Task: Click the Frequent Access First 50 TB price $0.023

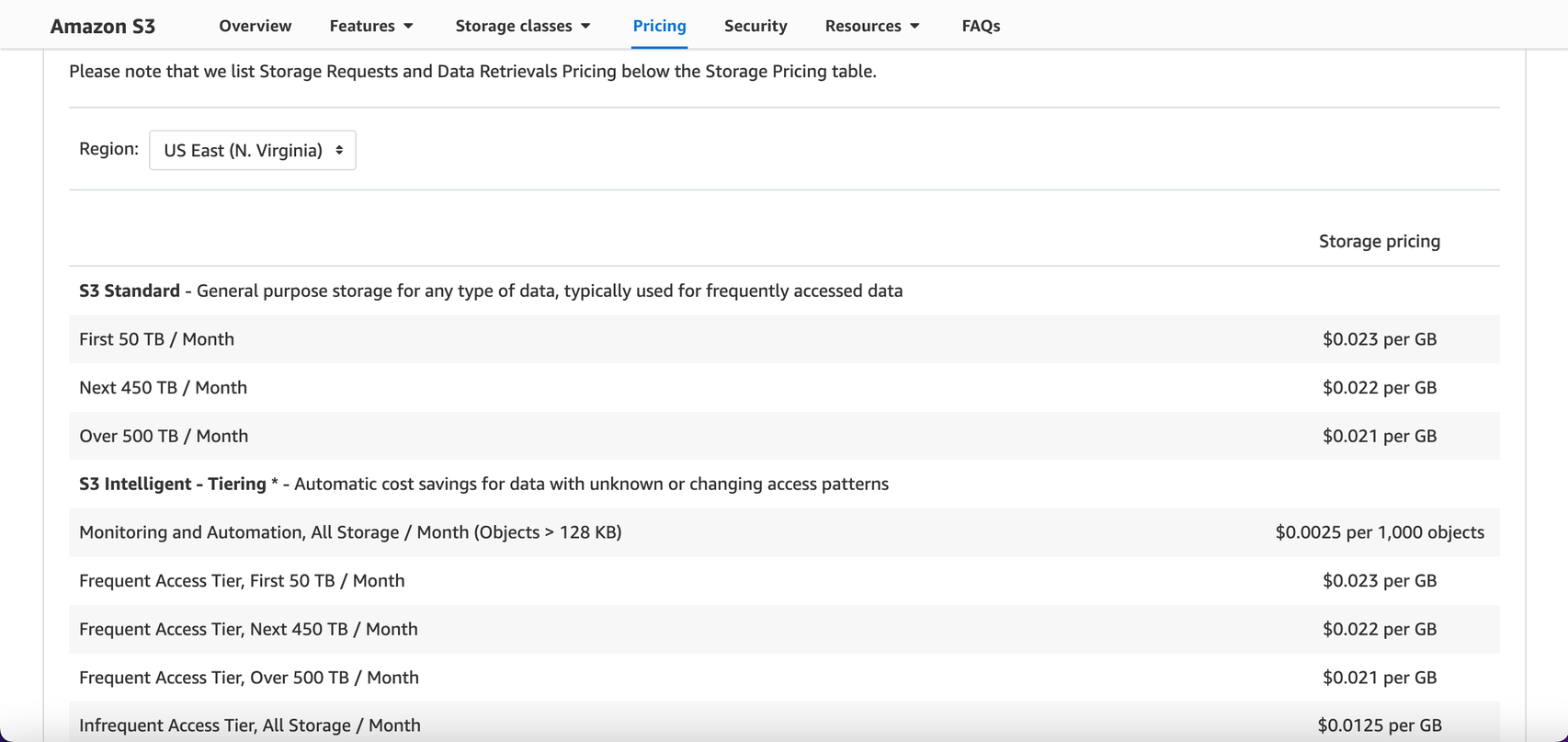Action: [x=1380, y=580]
